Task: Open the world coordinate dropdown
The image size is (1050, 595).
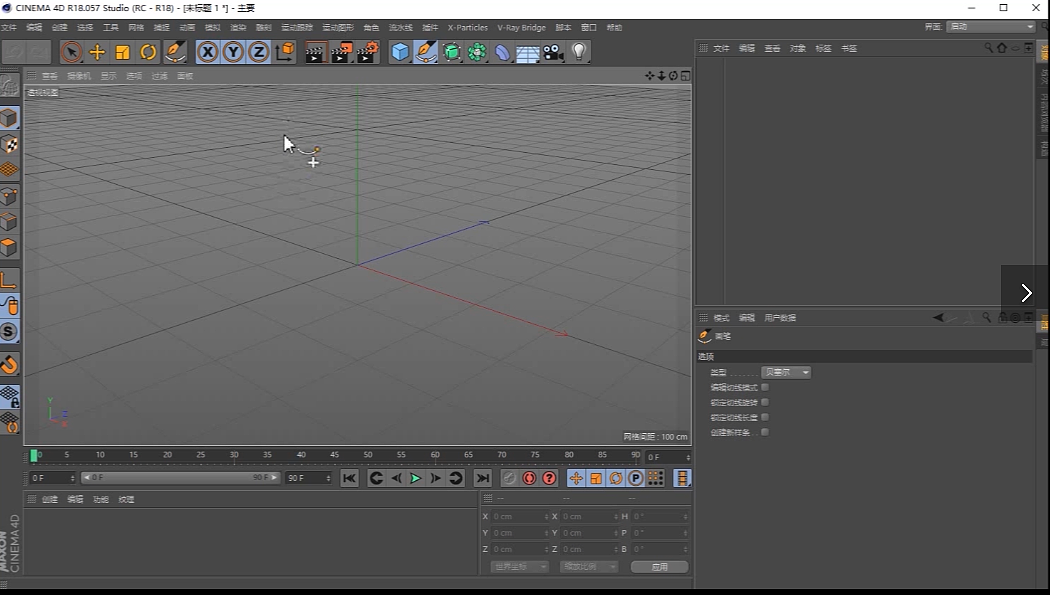Action: tap(520, 567)
